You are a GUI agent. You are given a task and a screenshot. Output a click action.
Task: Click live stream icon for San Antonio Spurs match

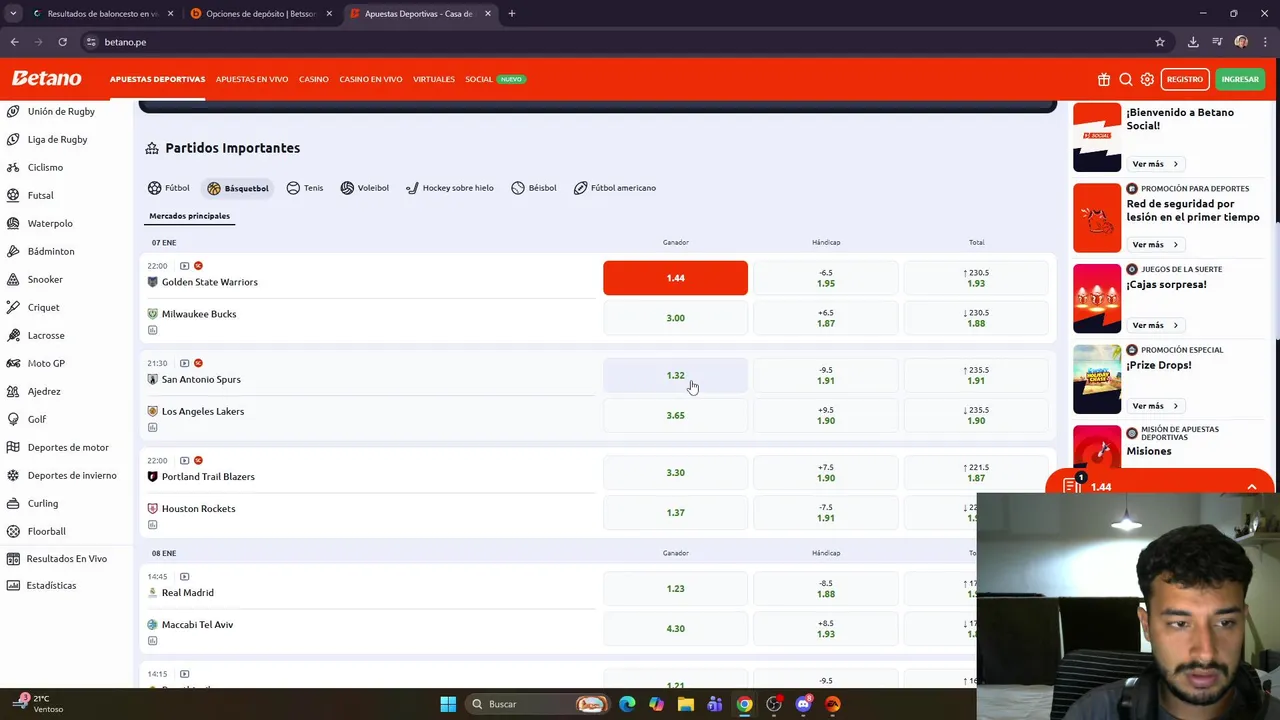[184, 363]
